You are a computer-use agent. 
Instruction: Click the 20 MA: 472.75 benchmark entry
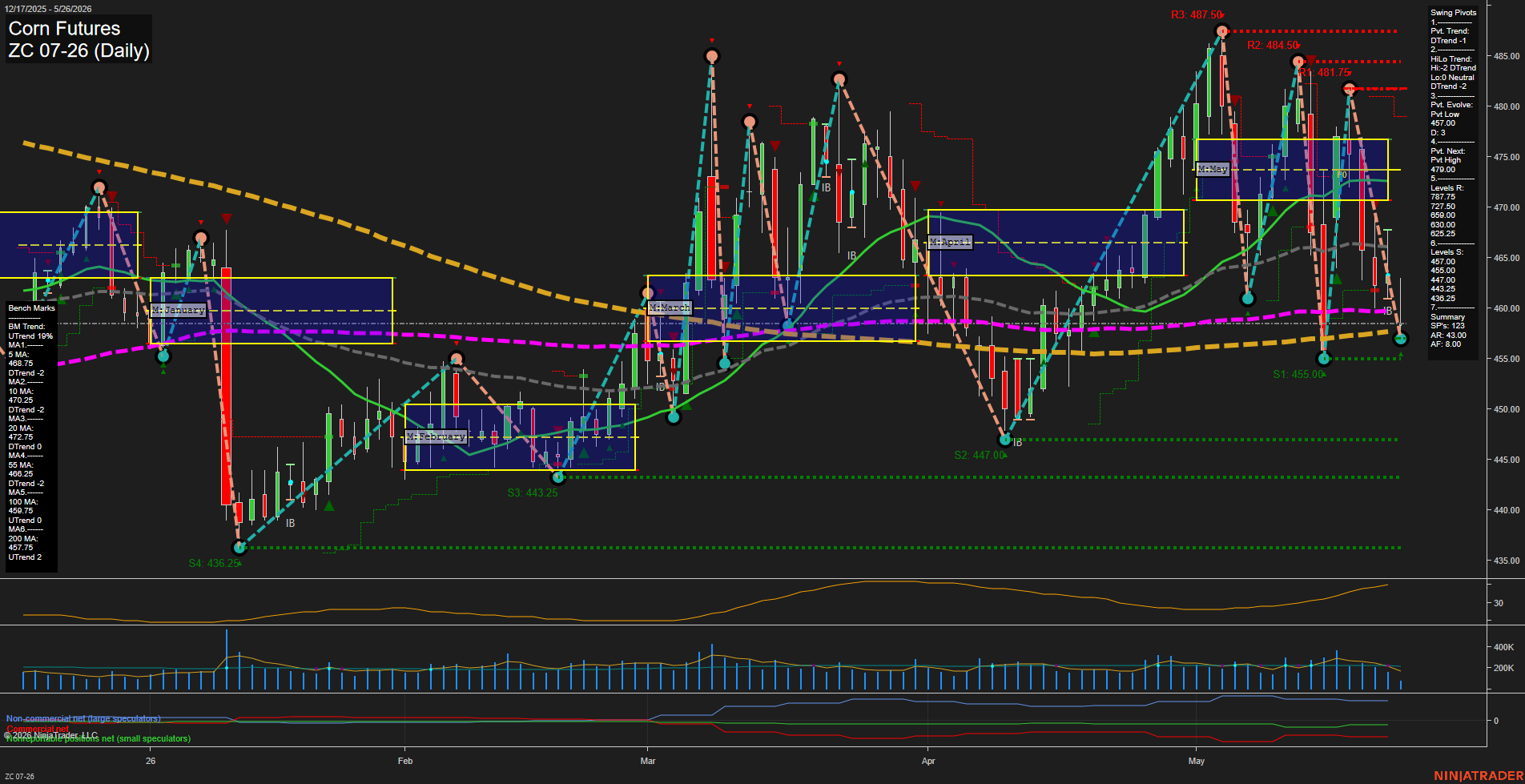[21, 432]
